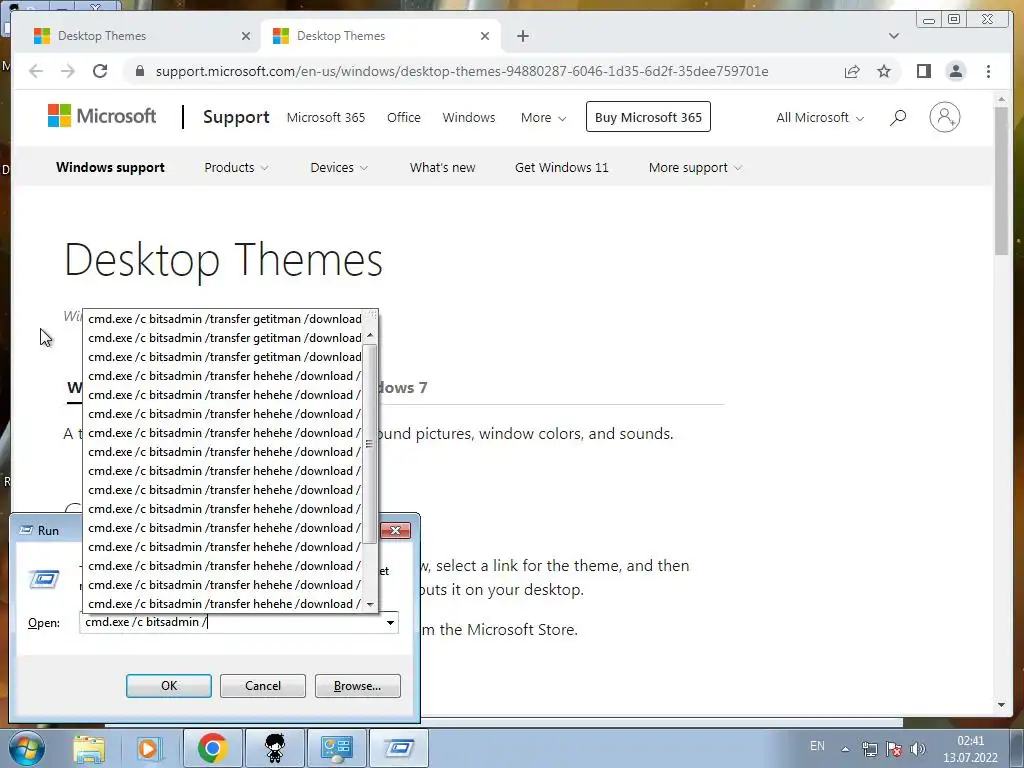Open the black-haired character app in taskbar
The height and width of the screenshot is (768, 1024).
coord(275,748)
